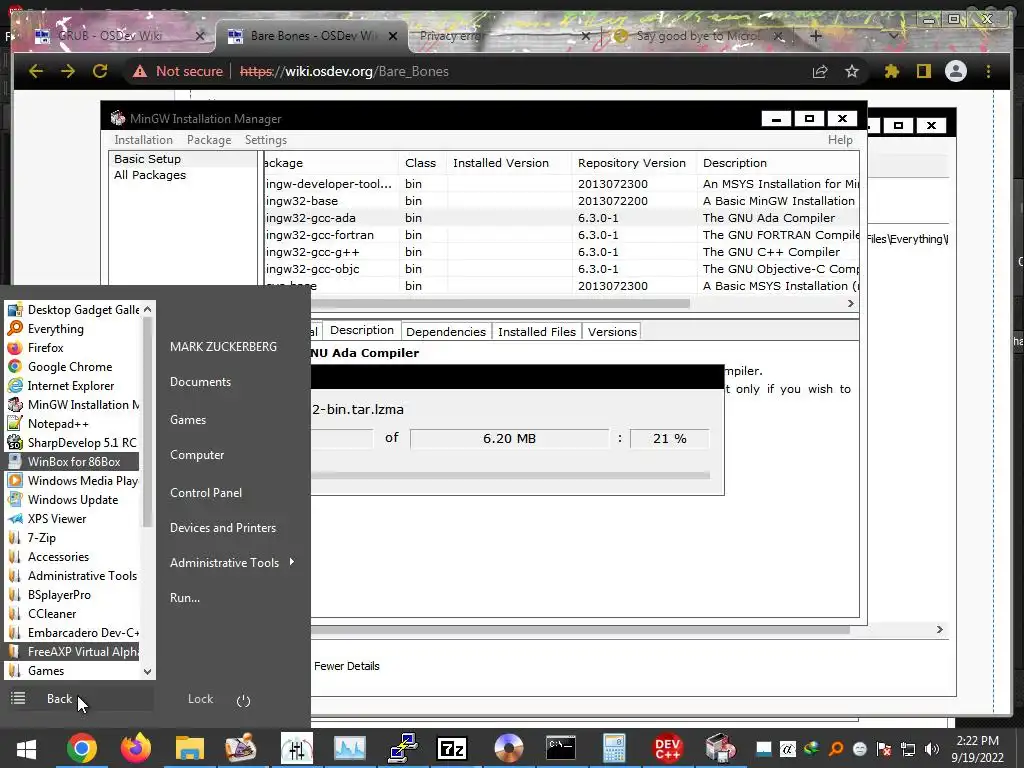Open MARK ZUCKERBERG user folder
This screenshot has width=1024, height=768.
(x=223, y=347)
